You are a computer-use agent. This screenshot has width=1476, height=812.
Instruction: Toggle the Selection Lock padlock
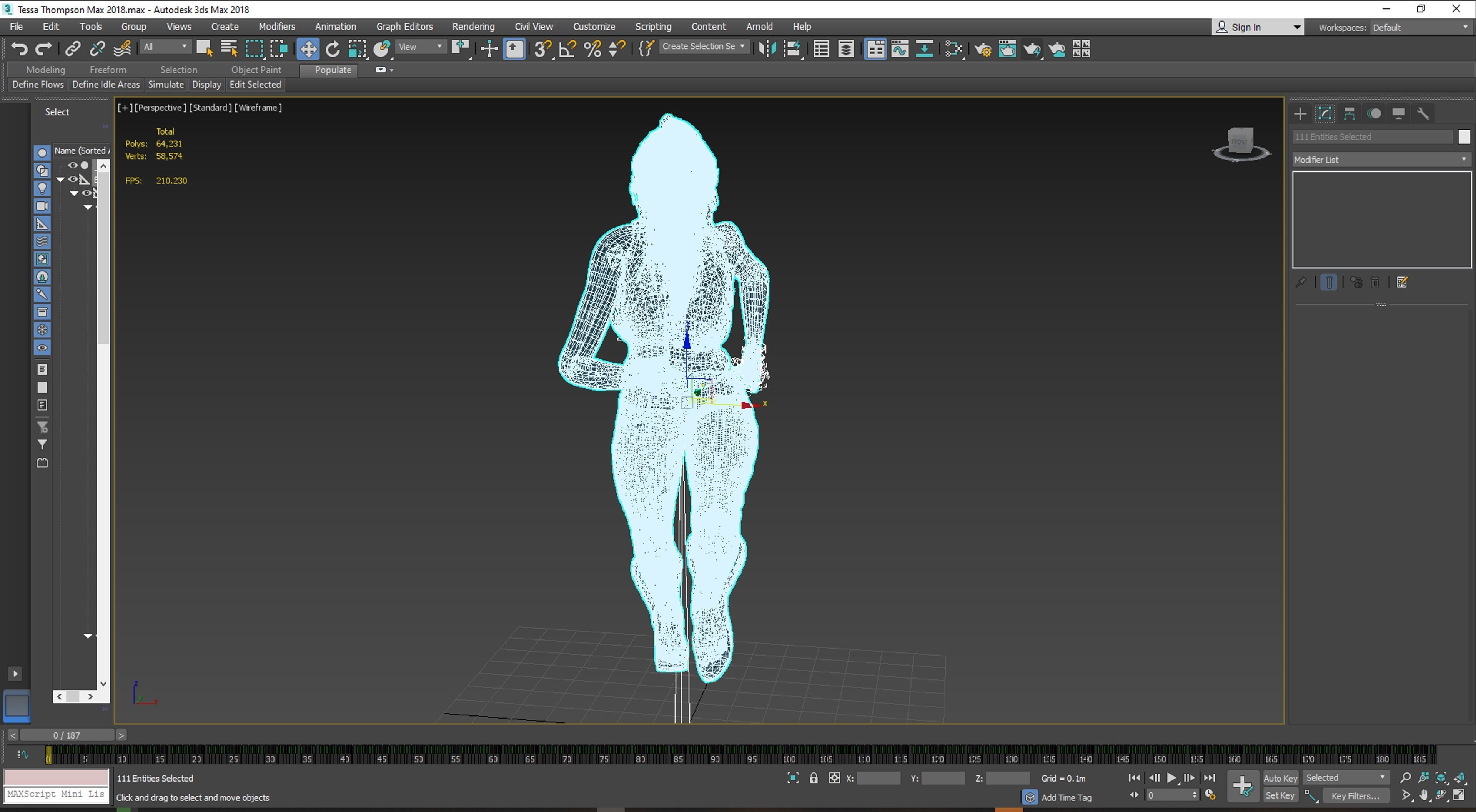click(x=814, y=778)
